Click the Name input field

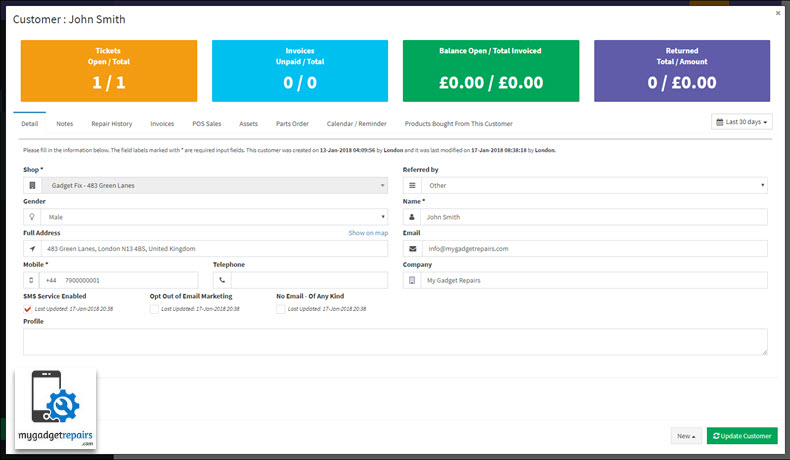(x=594, y=217)
